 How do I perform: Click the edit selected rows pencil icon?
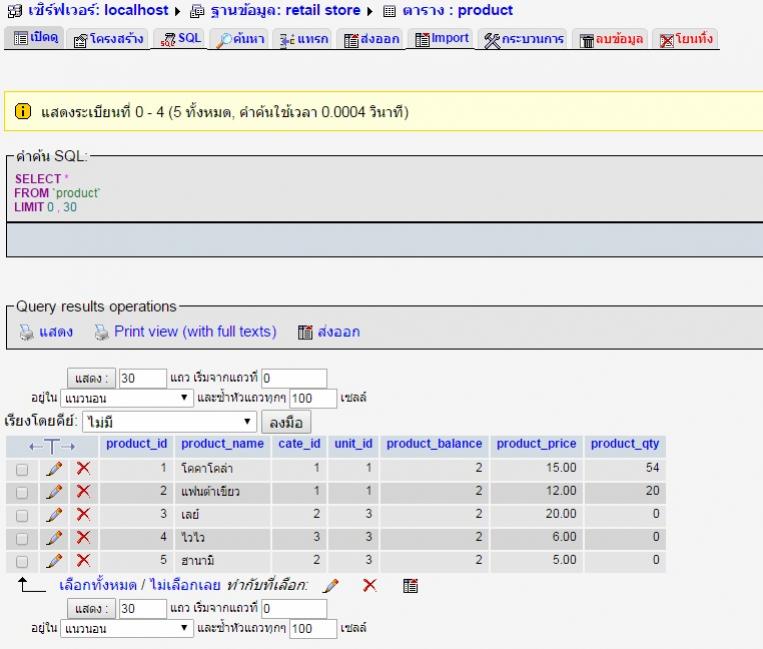(331, 585)
